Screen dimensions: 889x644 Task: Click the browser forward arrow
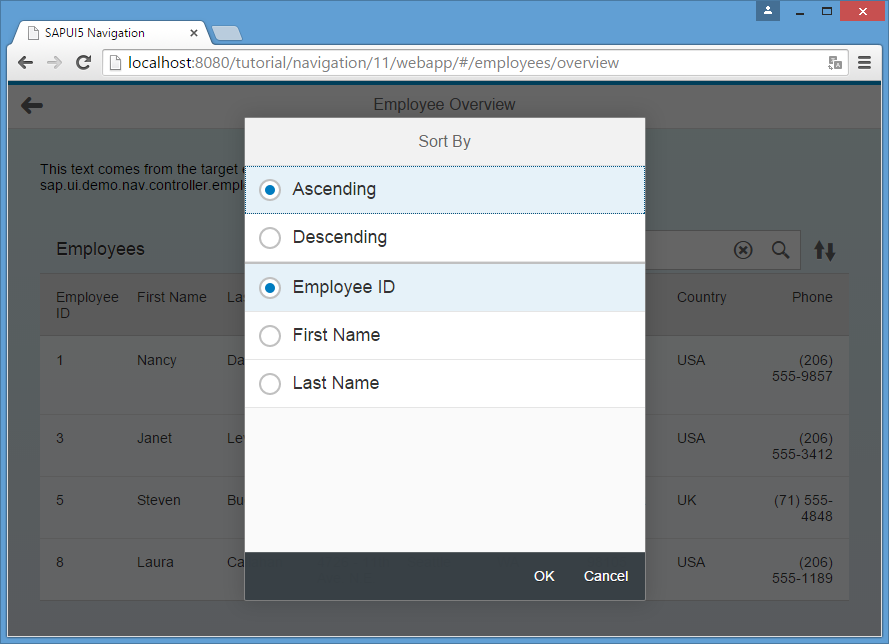point(55,63)
